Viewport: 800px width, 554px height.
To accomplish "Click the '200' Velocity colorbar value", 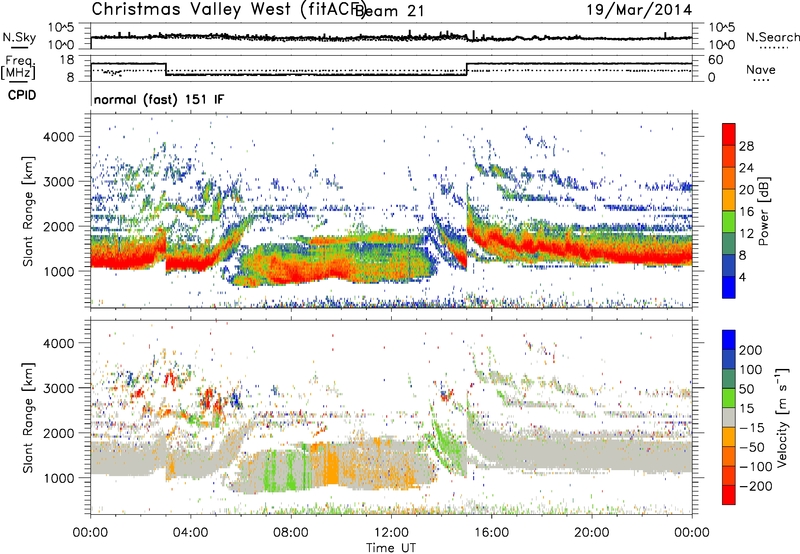I will click(751, 350).
